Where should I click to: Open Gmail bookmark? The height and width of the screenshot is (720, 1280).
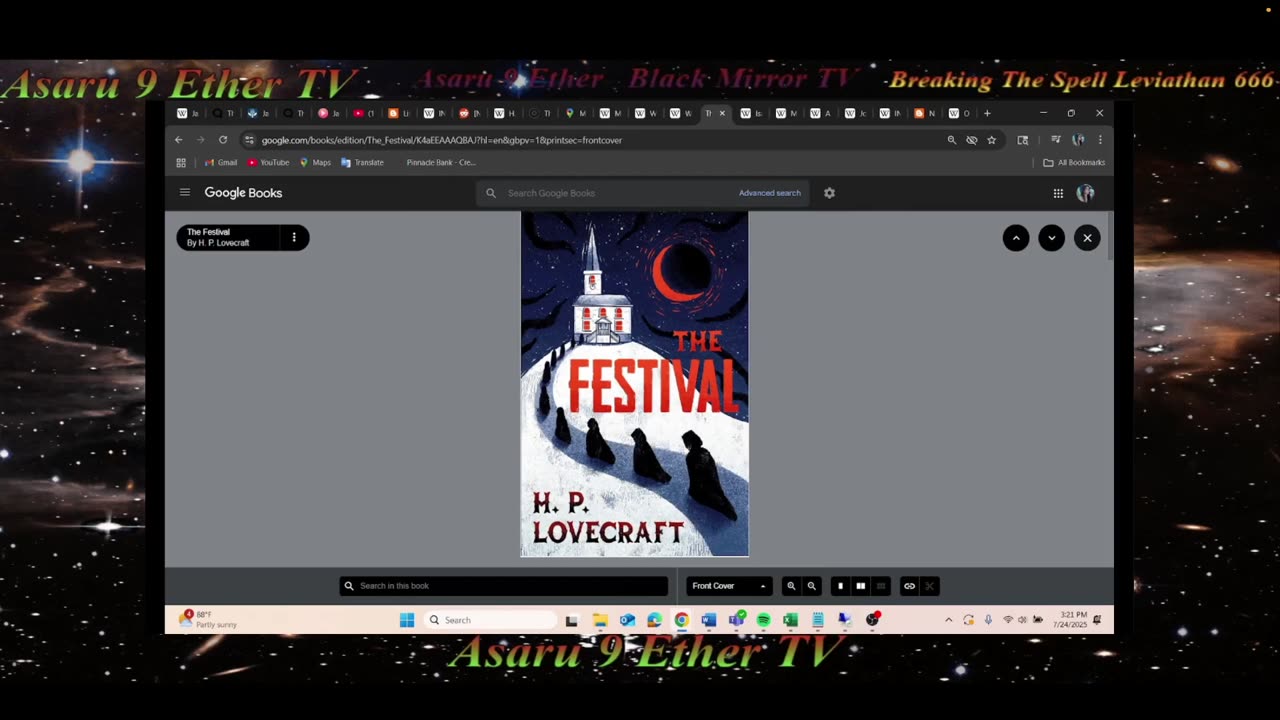221,163
